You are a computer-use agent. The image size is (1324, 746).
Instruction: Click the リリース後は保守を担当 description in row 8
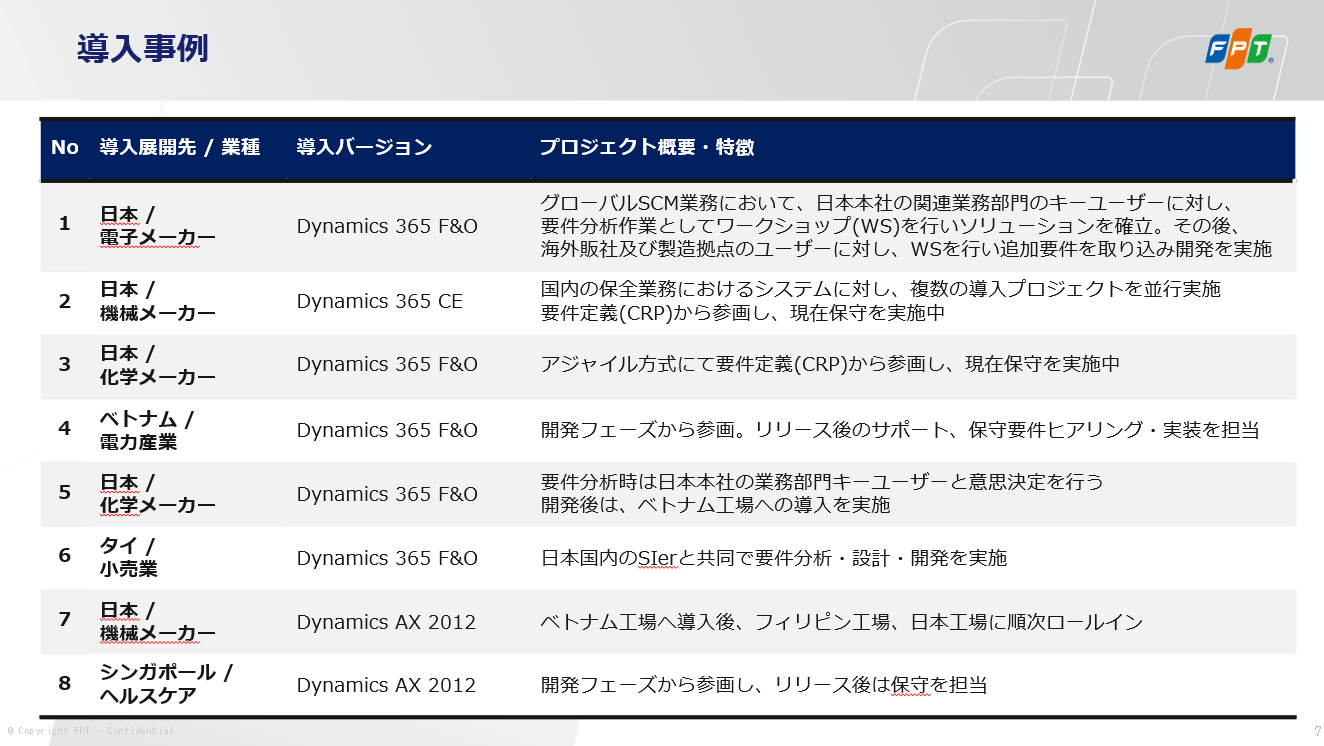coord(764,685)
